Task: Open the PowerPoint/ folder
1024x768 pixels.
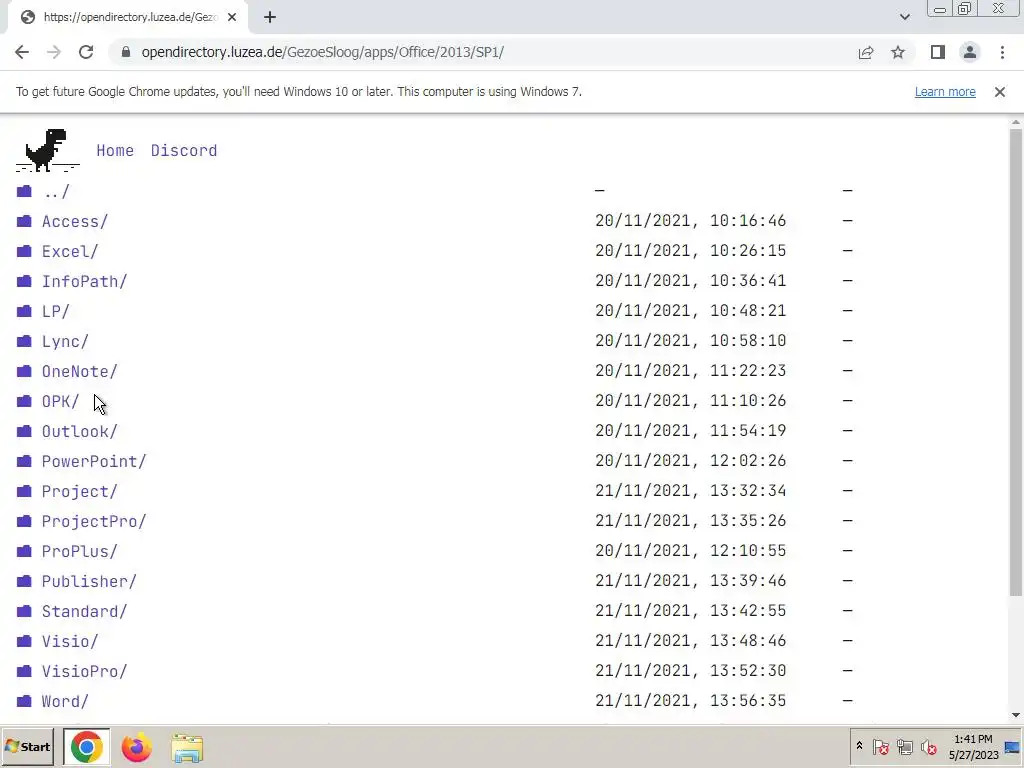Action: click(x=94, y=462)
